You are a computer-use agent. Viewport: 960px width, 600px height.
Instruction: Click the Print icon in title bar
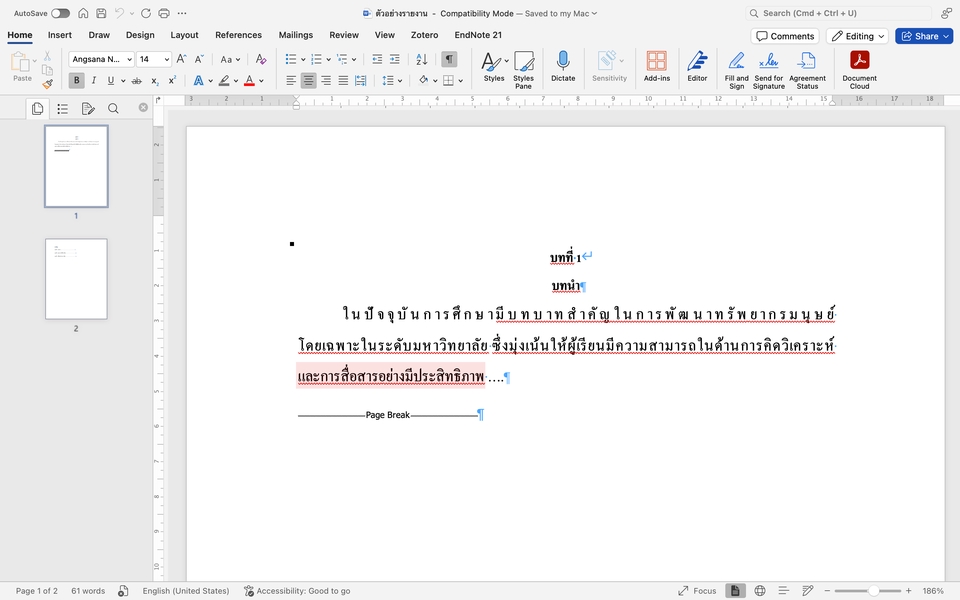point(164,13)
